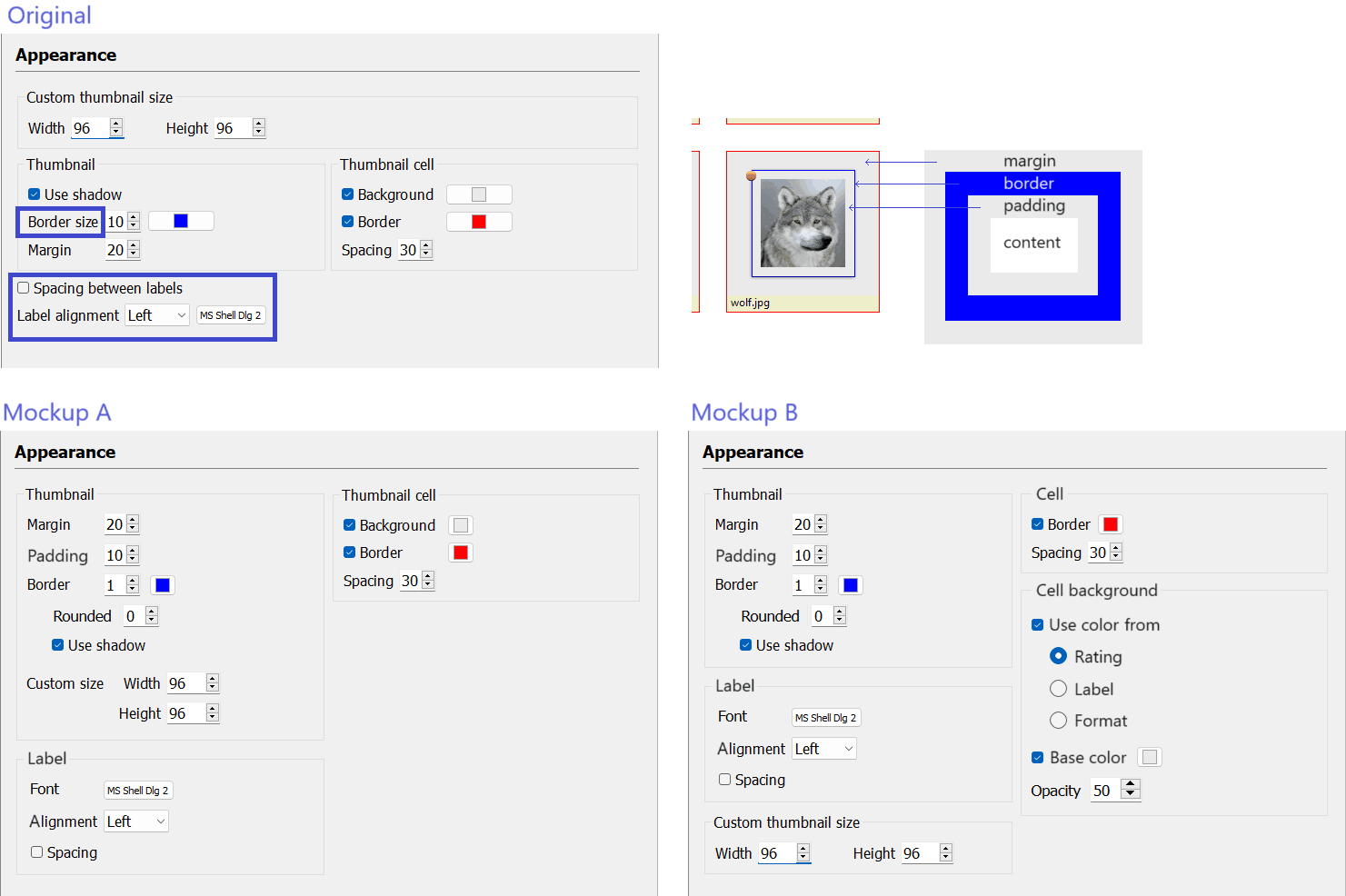Enable Spacing between labels in Original
1346x896 pixels.
tap(24, 288)
